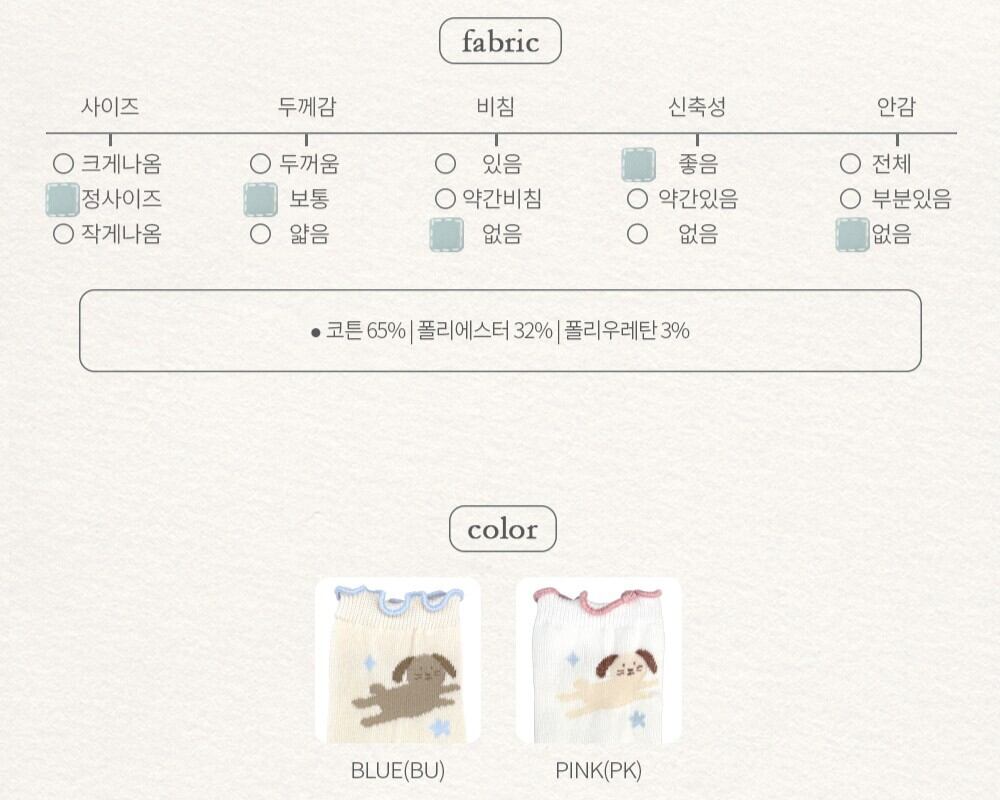Image resolution: width=1000 pixels, height=800 pixels.
Task: Select the 약간있음 stretch radio option
Action: point(637,199)
